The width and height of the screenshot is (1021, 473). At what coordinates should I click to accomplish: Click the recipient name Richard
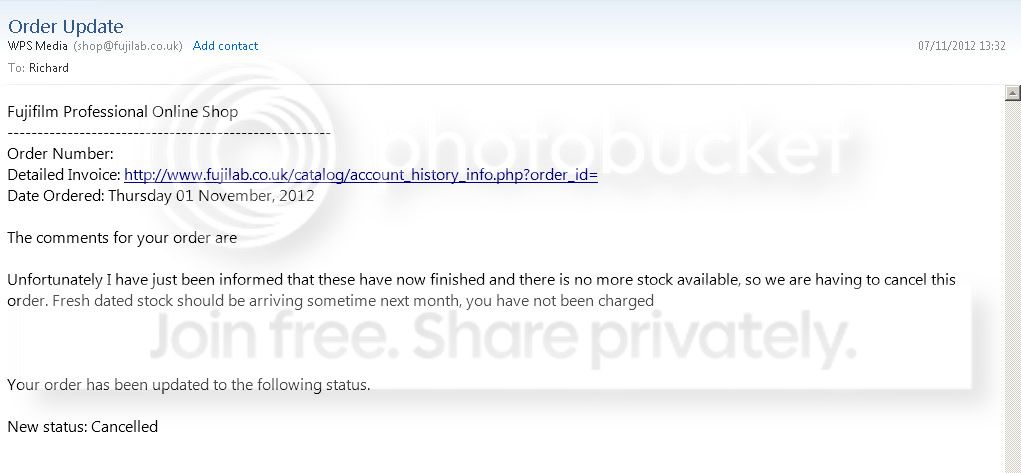coord(49,68)
